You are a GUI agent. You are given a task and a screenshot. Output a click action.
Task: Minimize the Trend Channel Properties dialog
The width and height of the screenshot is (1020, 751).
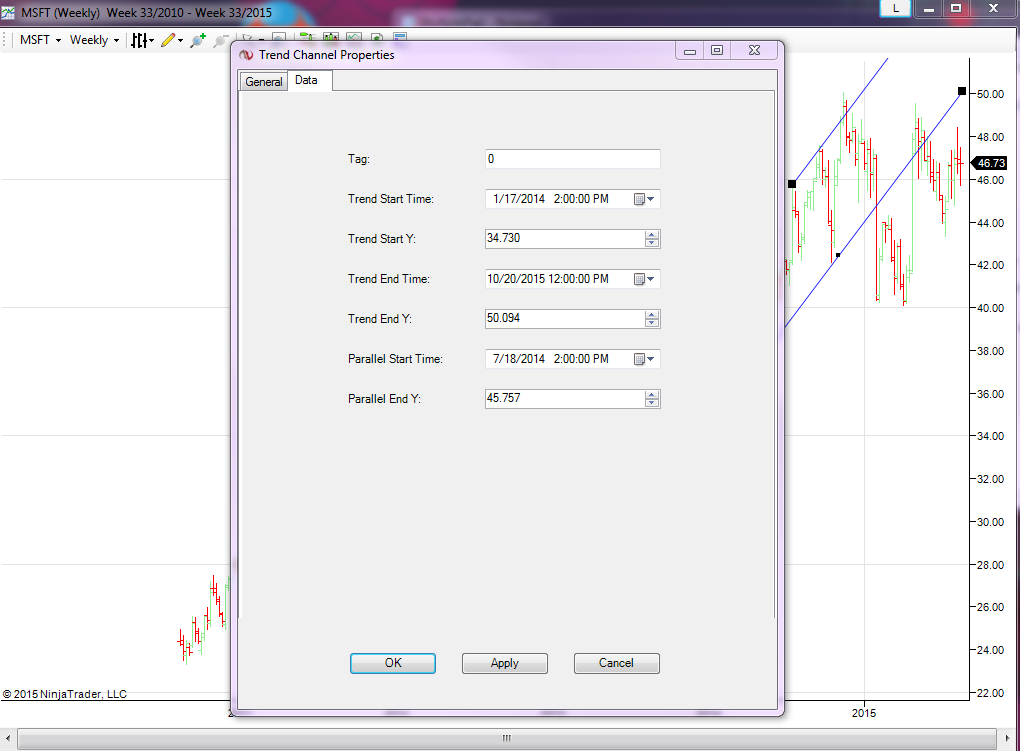click(690, 51)
